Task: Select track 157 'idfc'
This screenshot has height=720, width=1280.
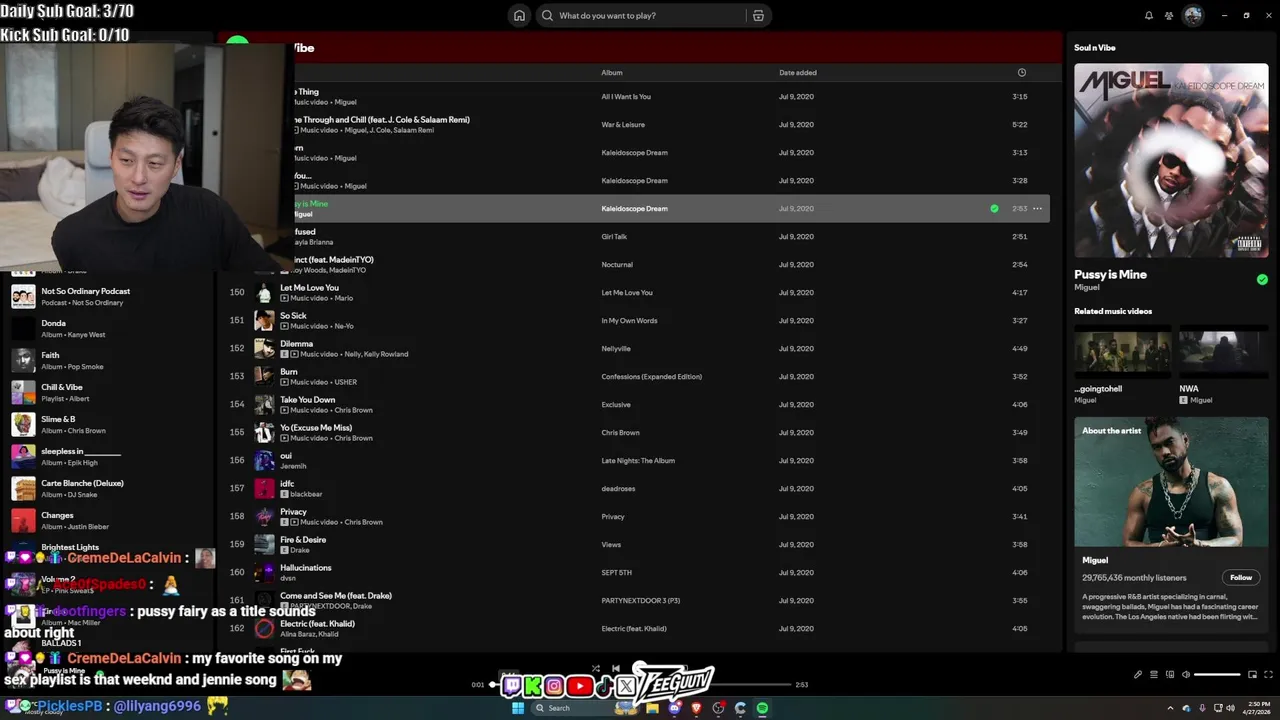Action: [x=640, y=489]
